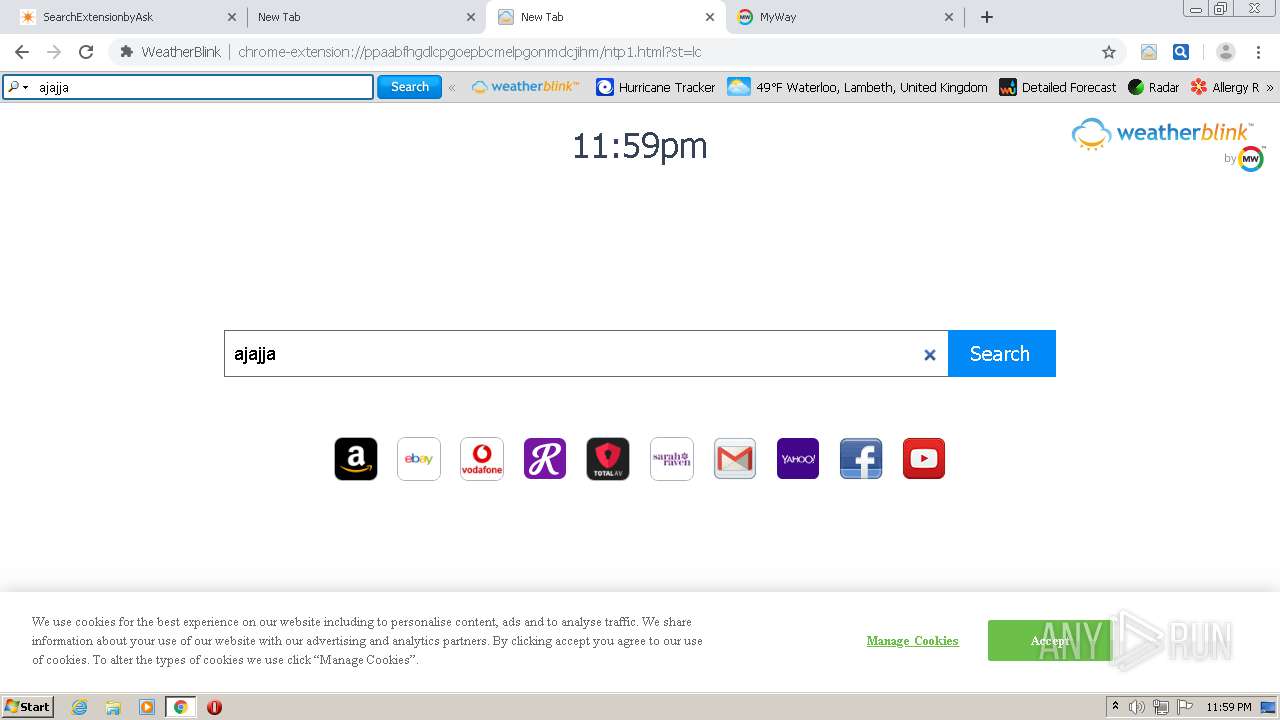Viewport: 1280px width, 720px height.
Task: Collapse the toolbar with the left chevrons
Action: (x=452, y=87)
